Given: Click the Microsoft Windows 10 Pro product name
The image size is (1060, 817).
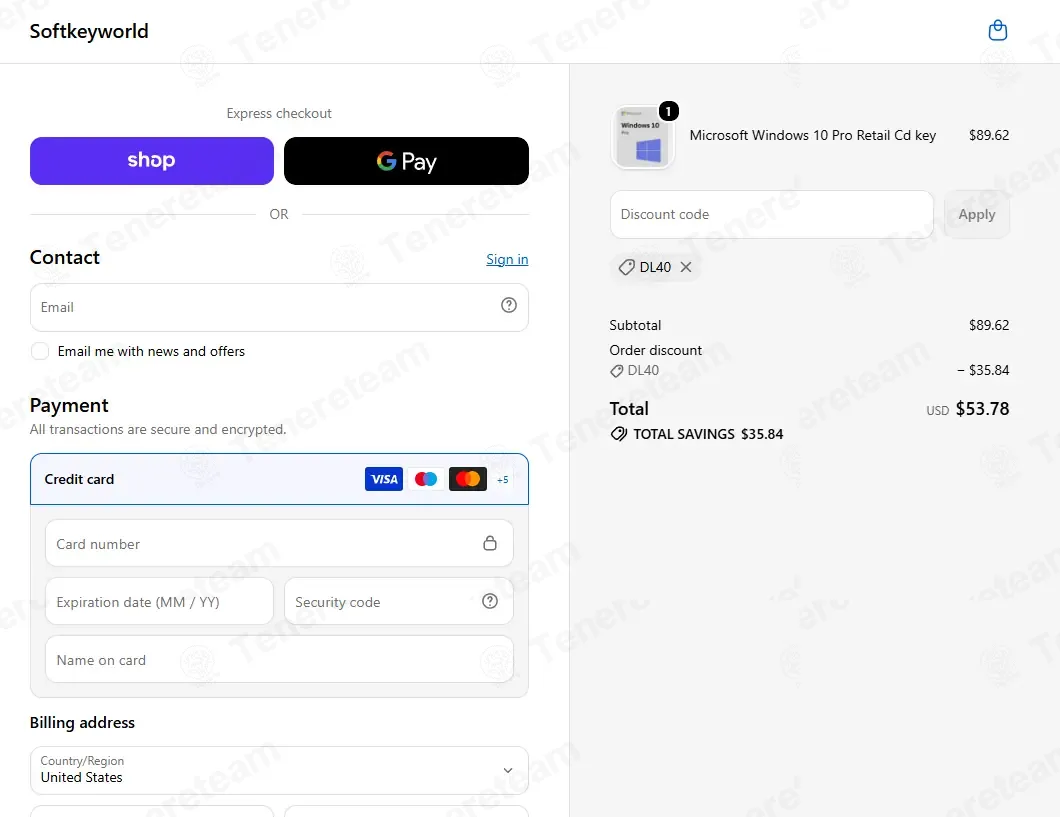Looking at the screenshot, I should pyautogui.click(x=813, y=135).
